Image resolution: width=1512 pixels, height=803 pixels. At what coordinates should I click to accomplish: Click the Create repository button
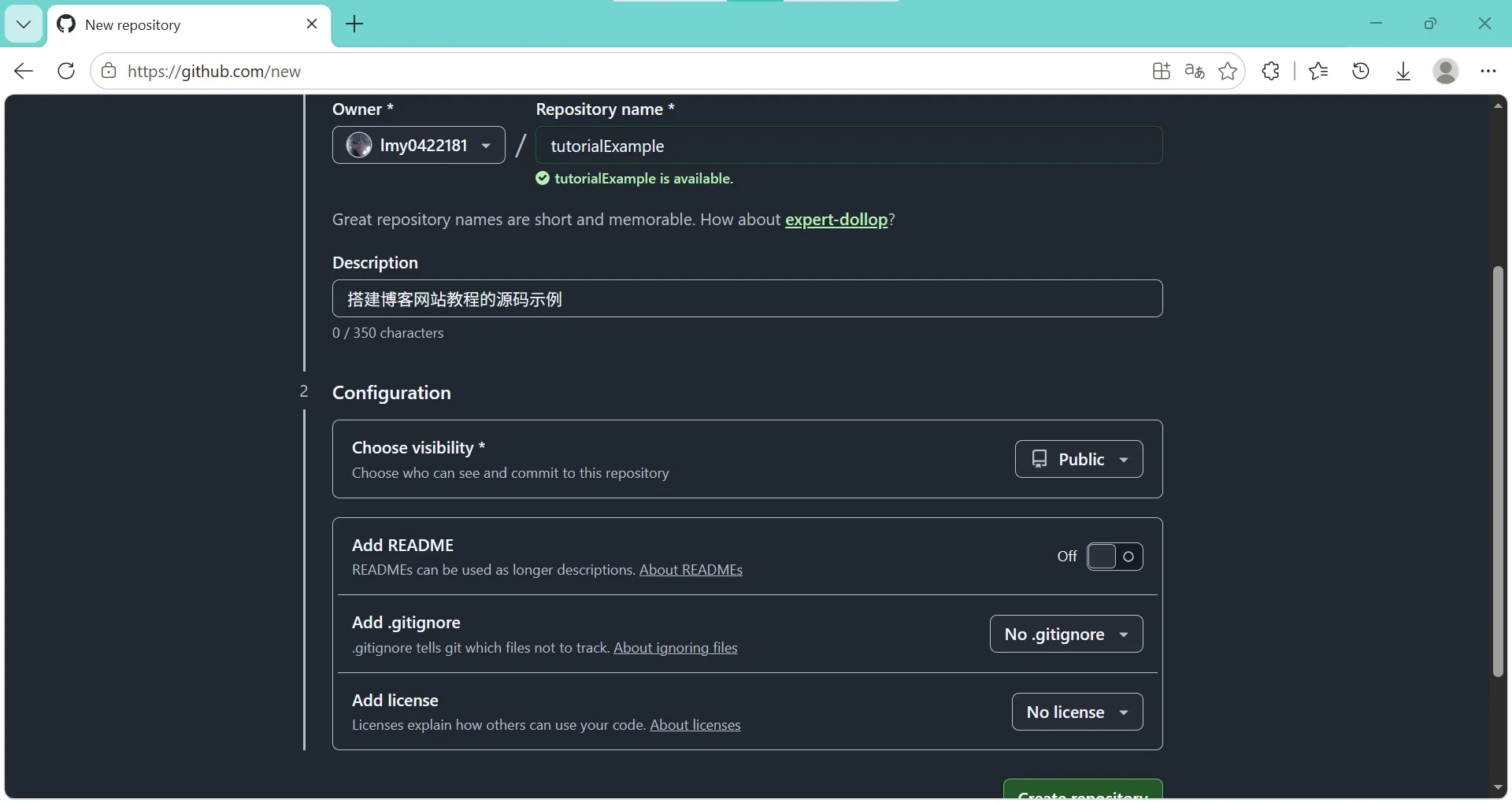[x=1083, y=790]
